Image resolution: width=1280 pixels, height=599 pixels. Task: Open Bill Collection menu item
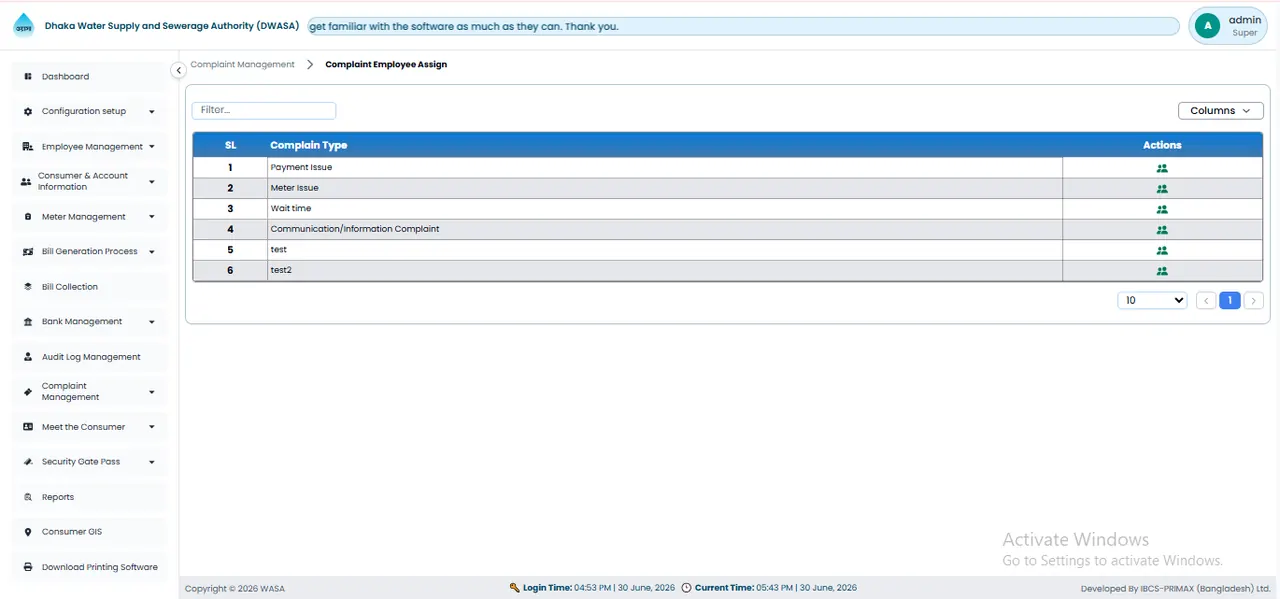[88, 287]
